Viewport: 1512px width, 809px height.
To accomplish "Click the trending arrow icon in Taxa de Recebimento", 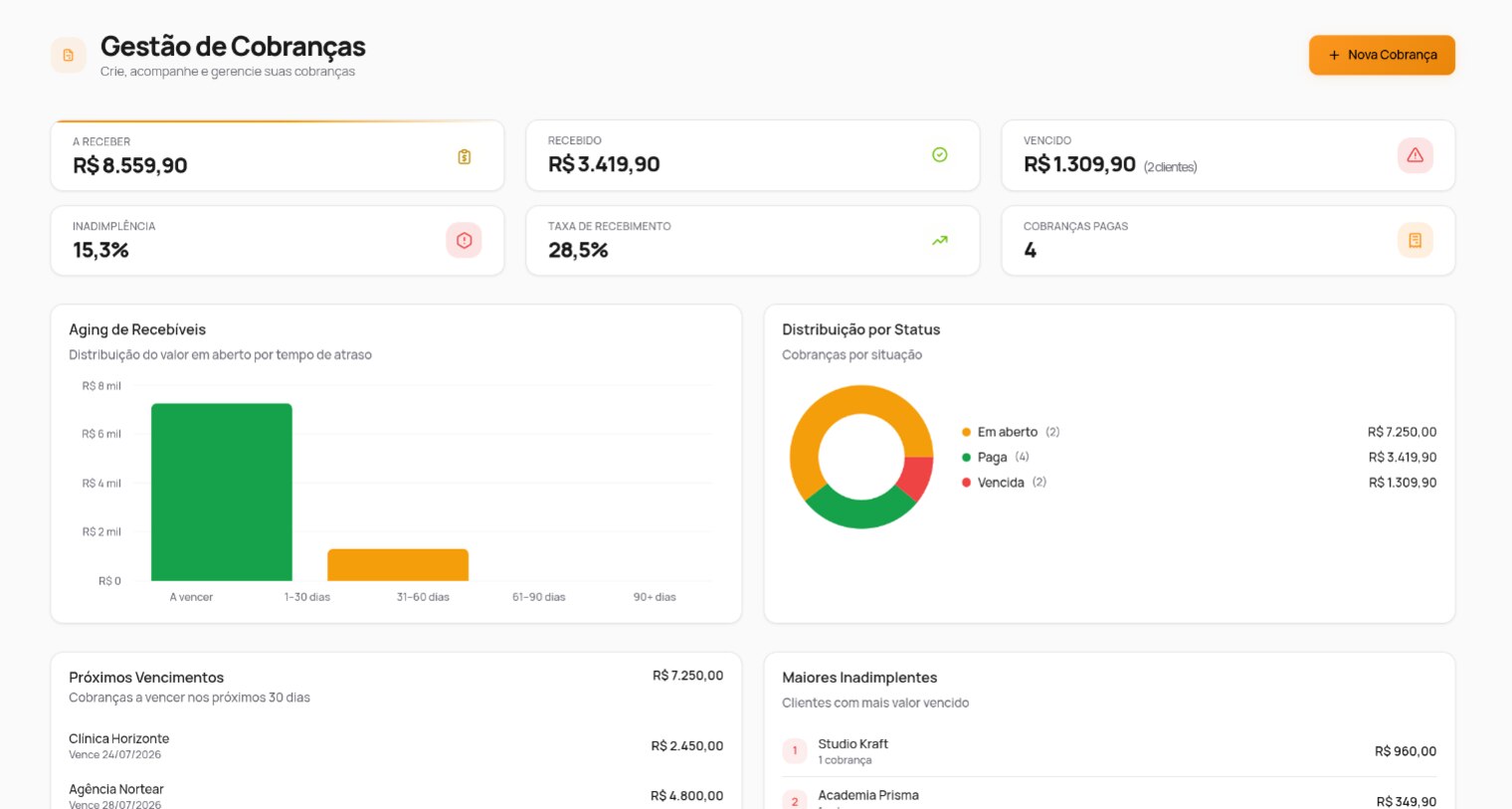I will coord(940,240).
